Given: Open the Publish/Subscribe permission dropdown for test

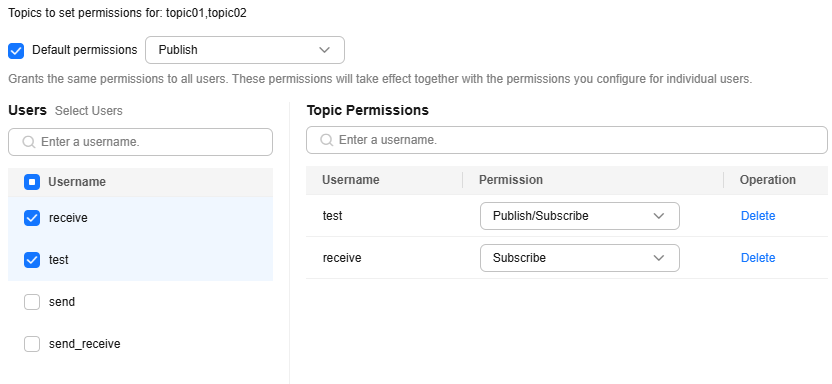Looking at the screenshot, I should [x=579, y=216].
